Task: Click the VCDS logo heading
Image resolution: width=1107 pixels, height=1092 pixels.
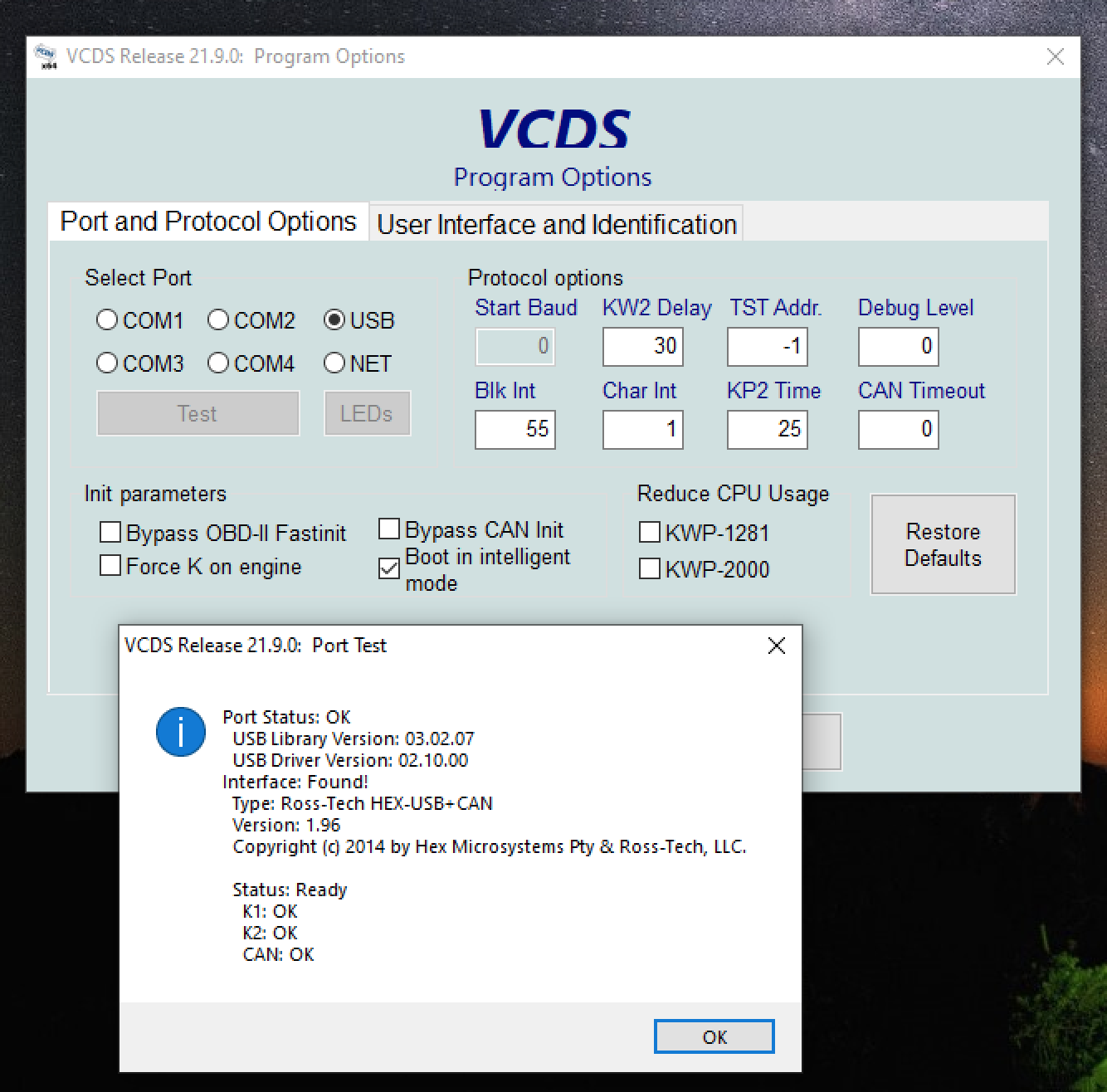Action: (x=553, y=129)
